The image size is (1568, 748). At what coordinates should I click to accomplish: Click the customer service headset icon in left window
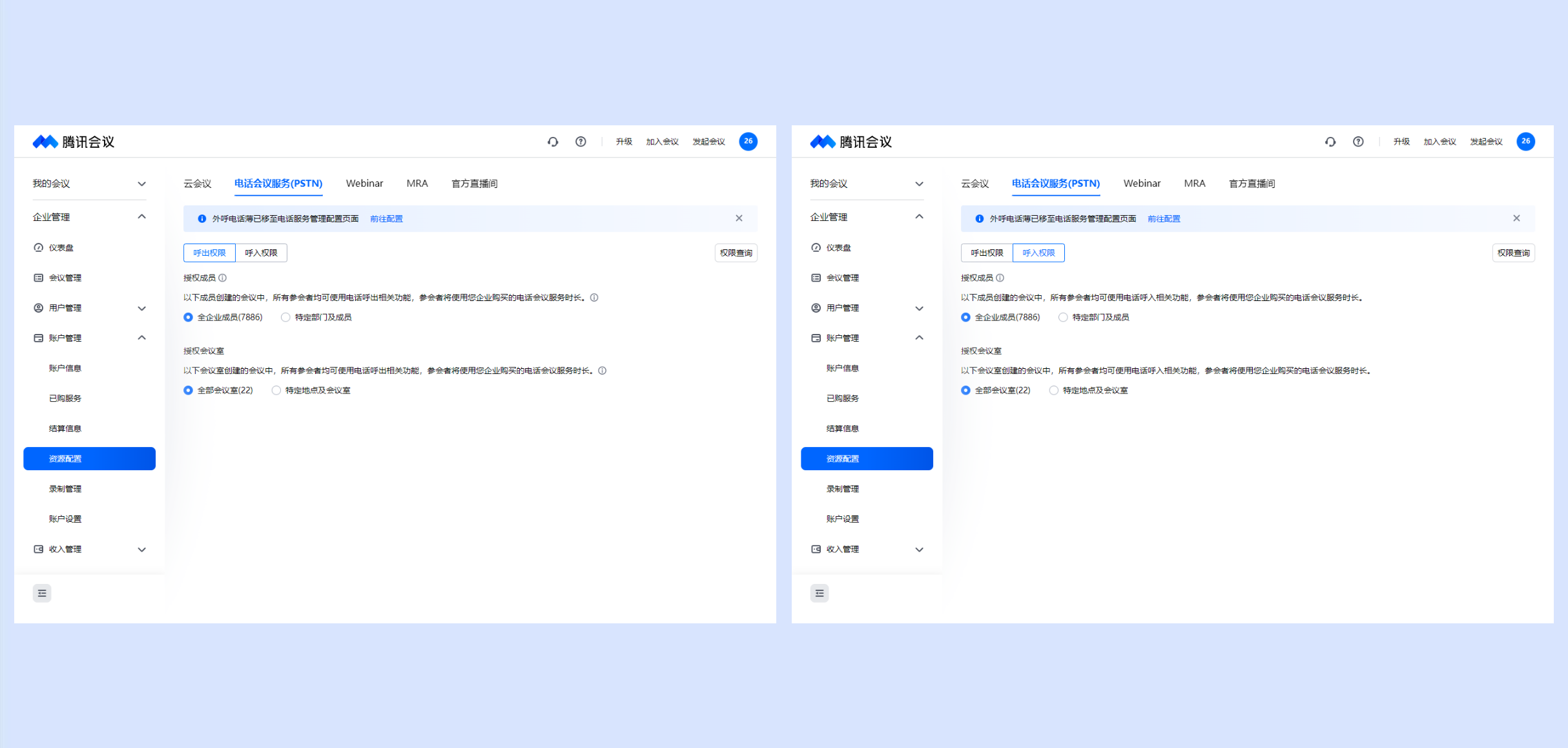click(x=553, y=141)
